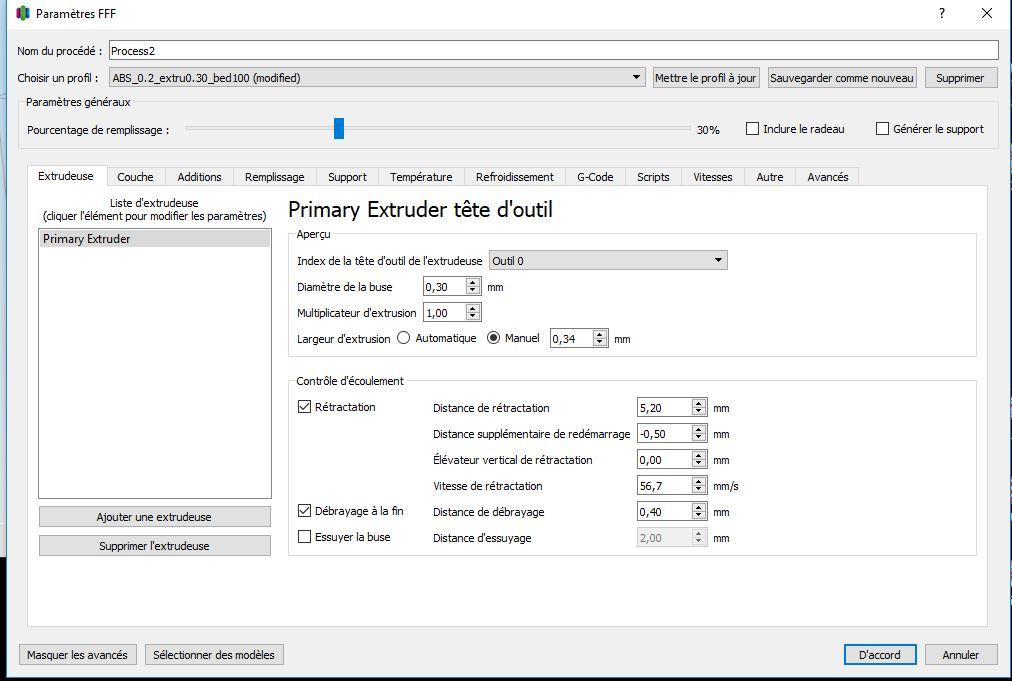Switch to the Température tab

(x=421, y=177)
